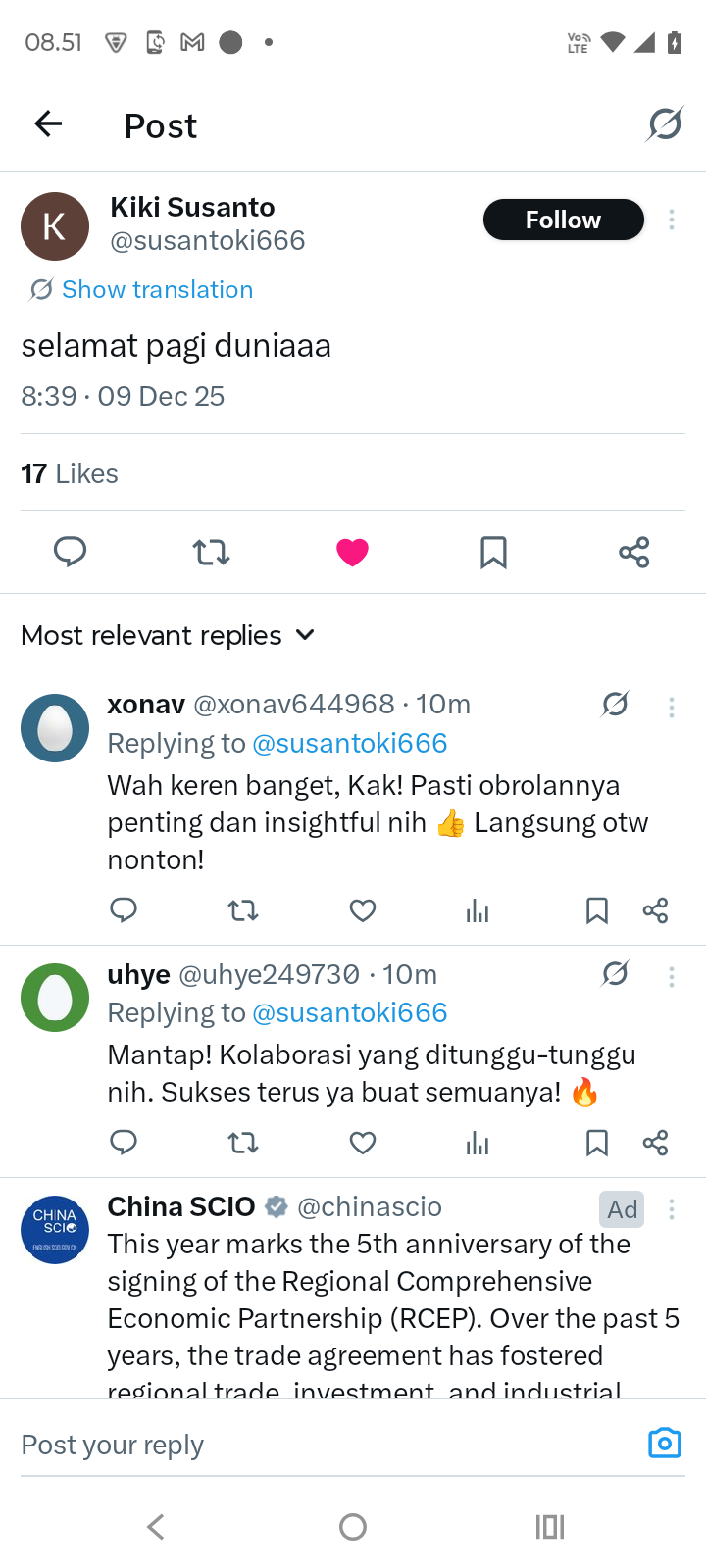Tap the back arrow in header
706x1568 pixels.
48,124
